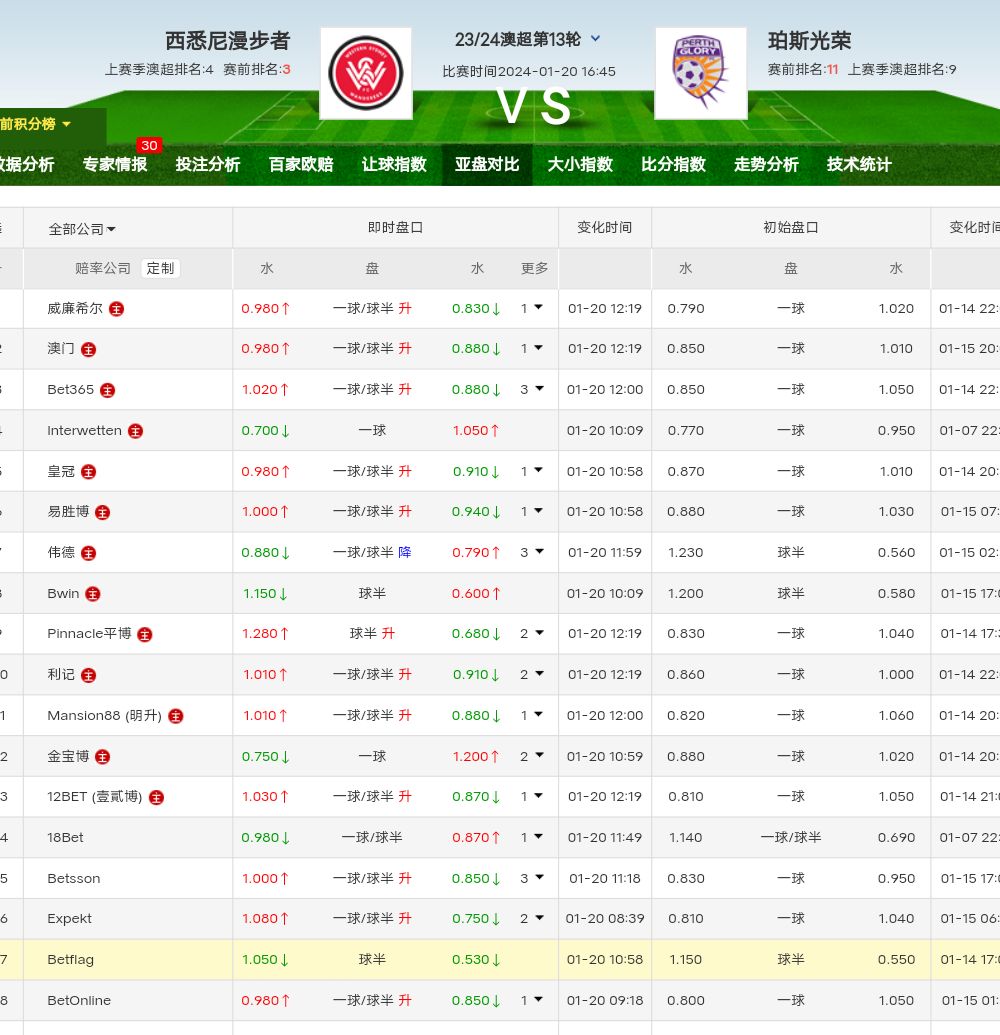Expand the 23/24澳超第13轮 round selector

pos(595,39)
